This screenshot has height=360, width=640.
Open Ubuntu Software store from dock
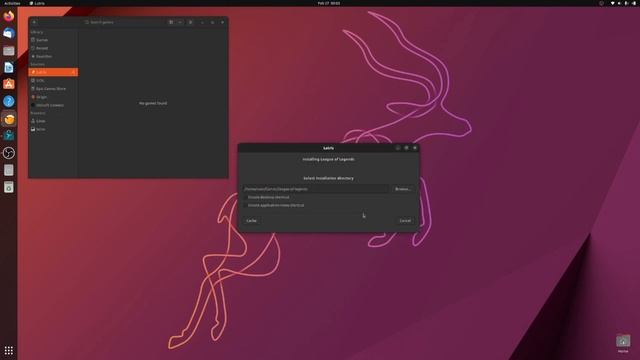[x=9, y=84]
